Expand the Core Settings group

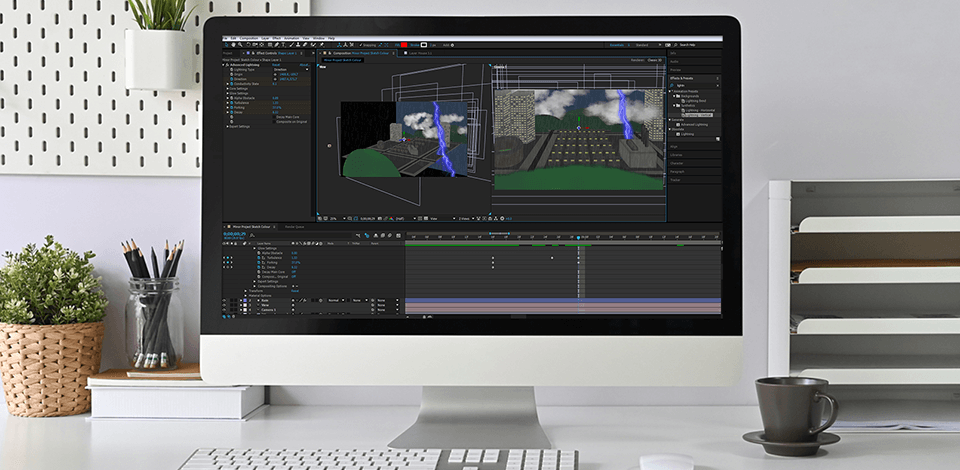tap(229, 87)
